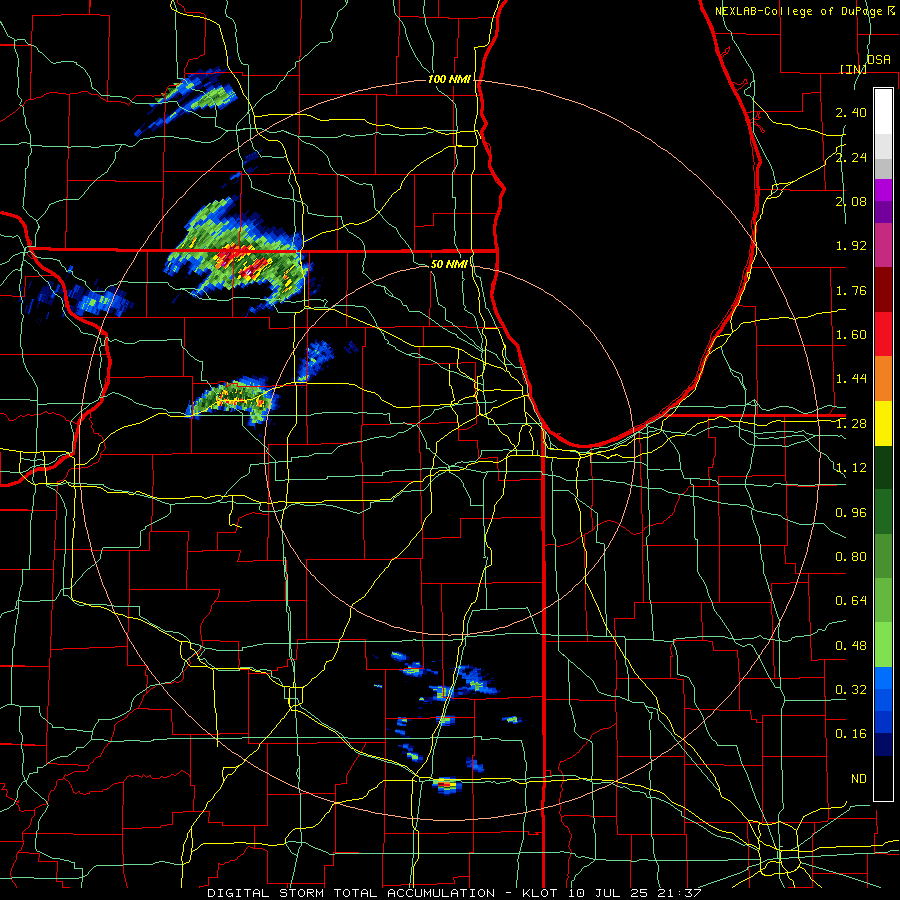Select the white swatch at legend top

tap(883, 112)
